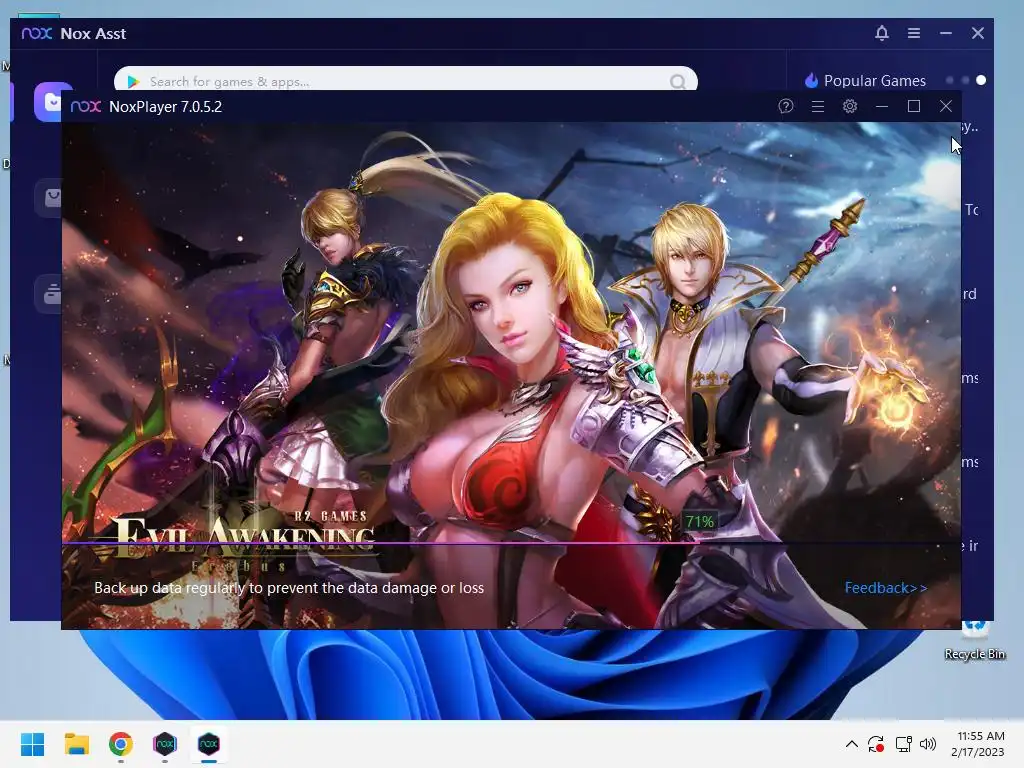The height and width of the screenshot is (768, 1024).
Task: Click the NoxPlayer 7.0.5.2 title text
Action: (x=165, y=106)
